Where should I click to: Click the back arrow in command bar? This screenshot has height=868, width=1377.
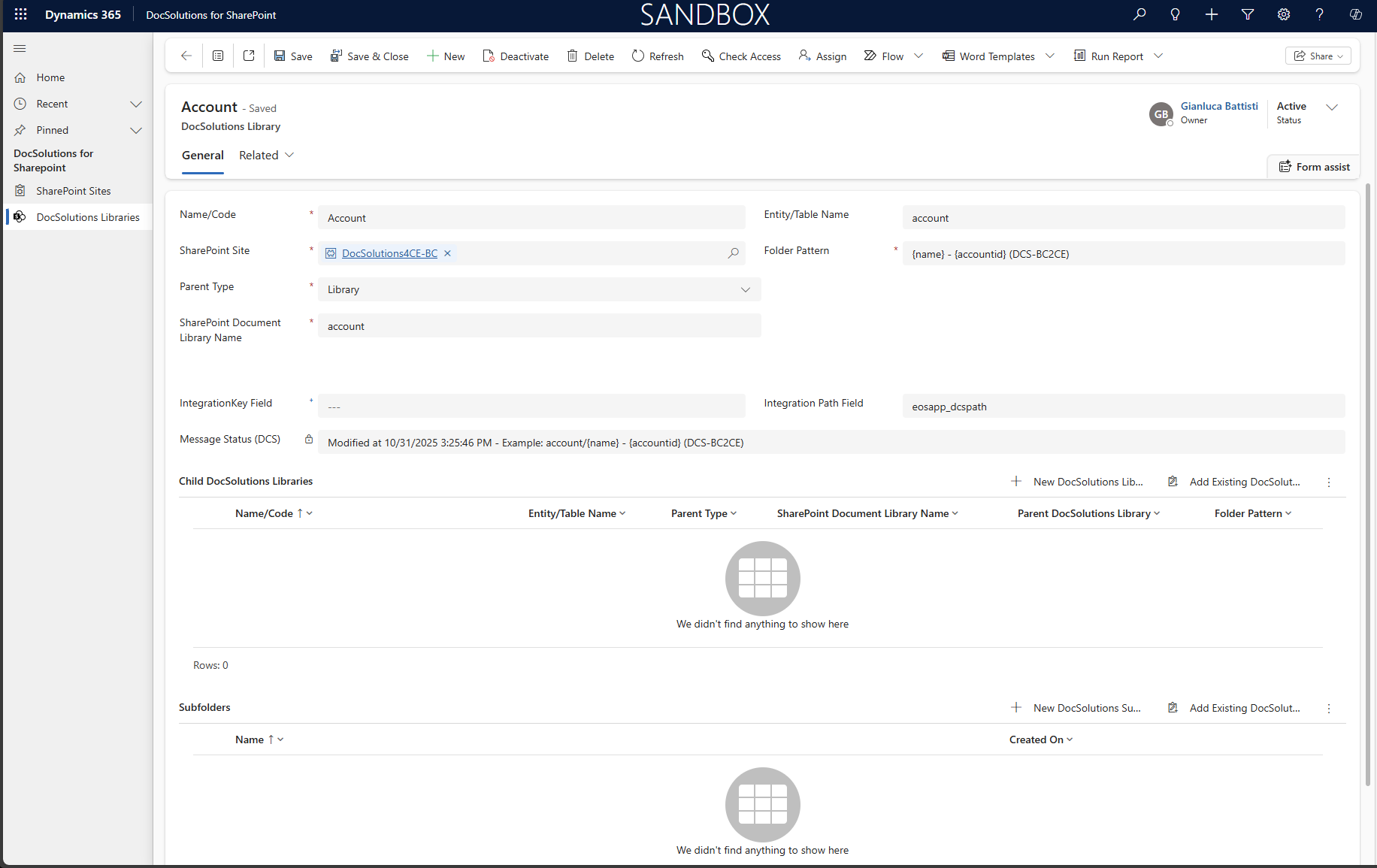[x=186, y=56]
